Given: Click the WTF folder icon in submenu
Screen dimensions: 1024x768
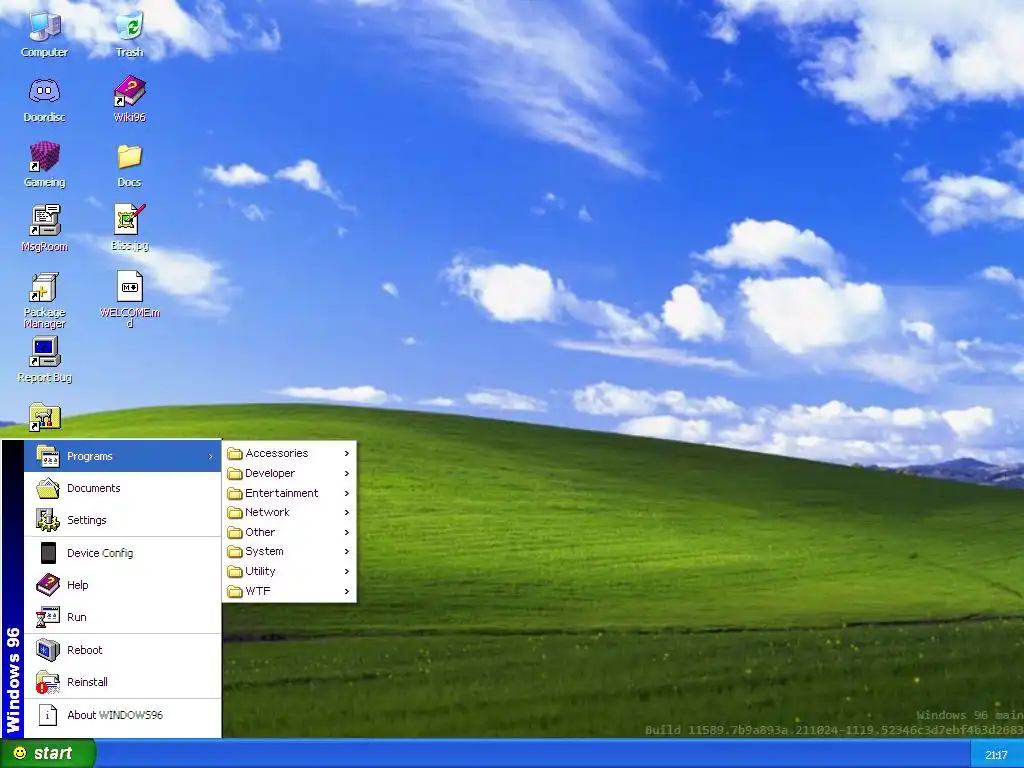Looking at the screenshot, I should pos(235,591).
